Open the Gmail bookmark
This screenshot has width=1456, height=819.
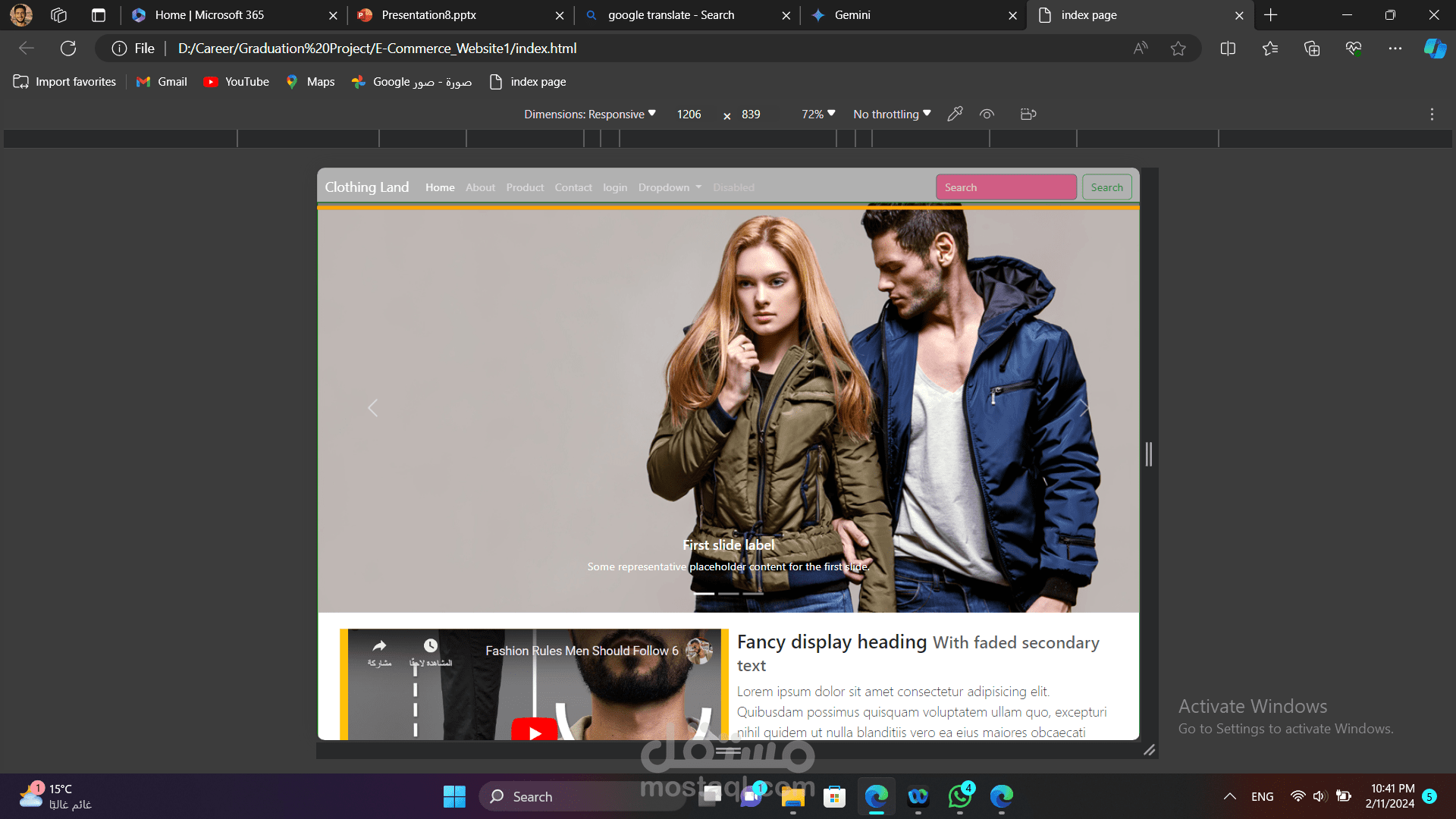pyautogui.click(x=162, y=82)
